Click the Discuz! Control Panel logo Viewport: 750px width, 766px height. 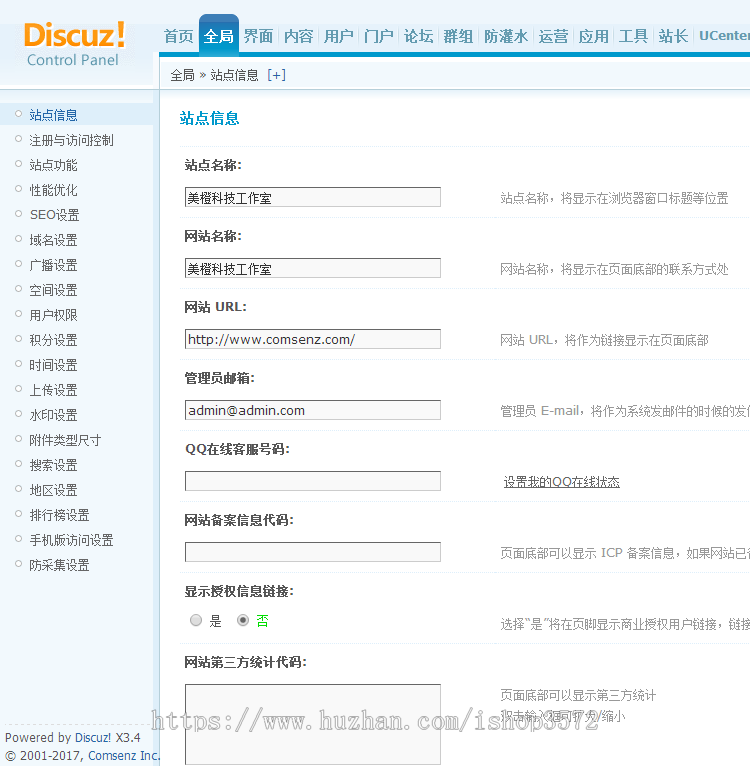point(74,44)
